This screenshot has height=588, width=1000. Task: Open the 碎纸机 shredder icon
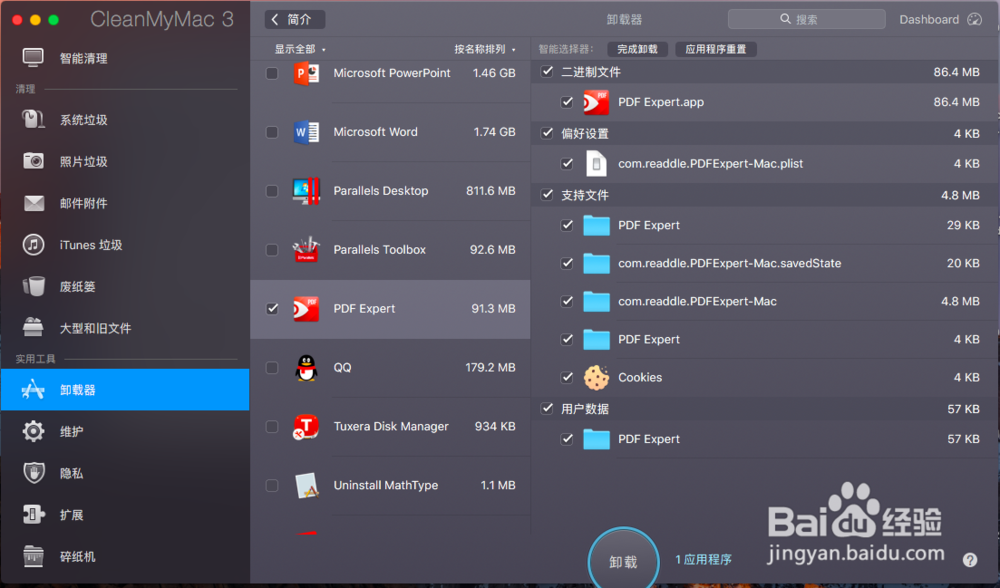click(33, 556)
